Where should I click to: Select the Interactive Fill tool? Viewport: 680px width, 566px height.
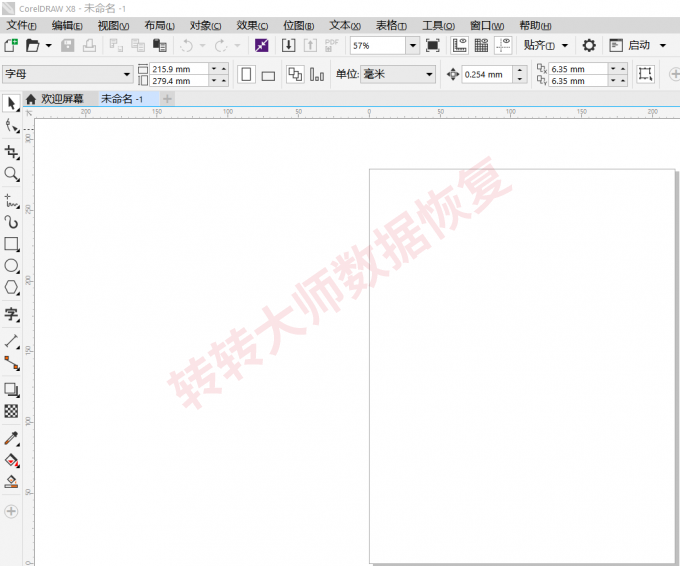(11, 460)
